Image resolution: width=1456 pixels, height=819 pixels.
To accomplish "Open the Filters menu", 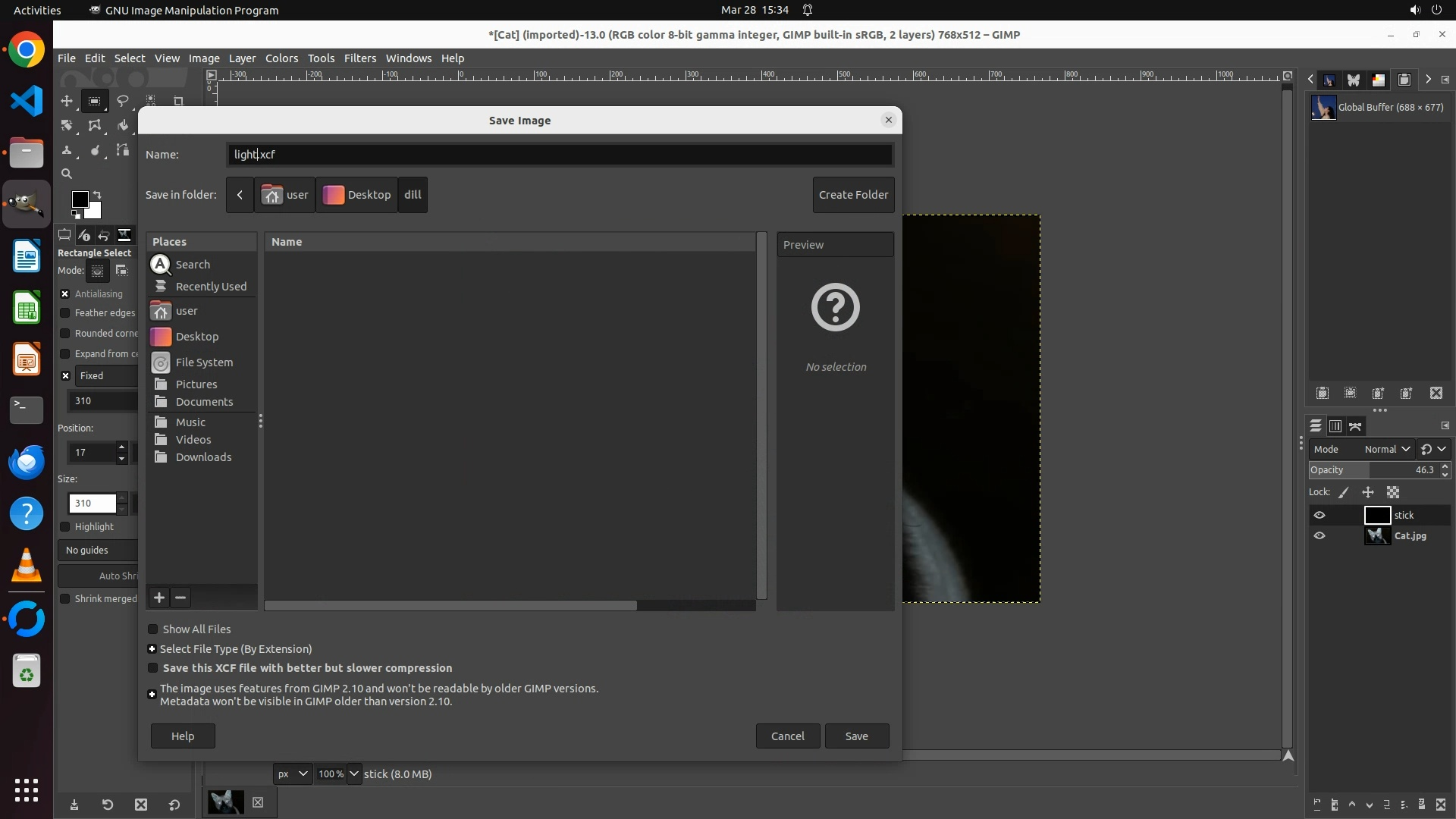I will click(x=359, y=58).
